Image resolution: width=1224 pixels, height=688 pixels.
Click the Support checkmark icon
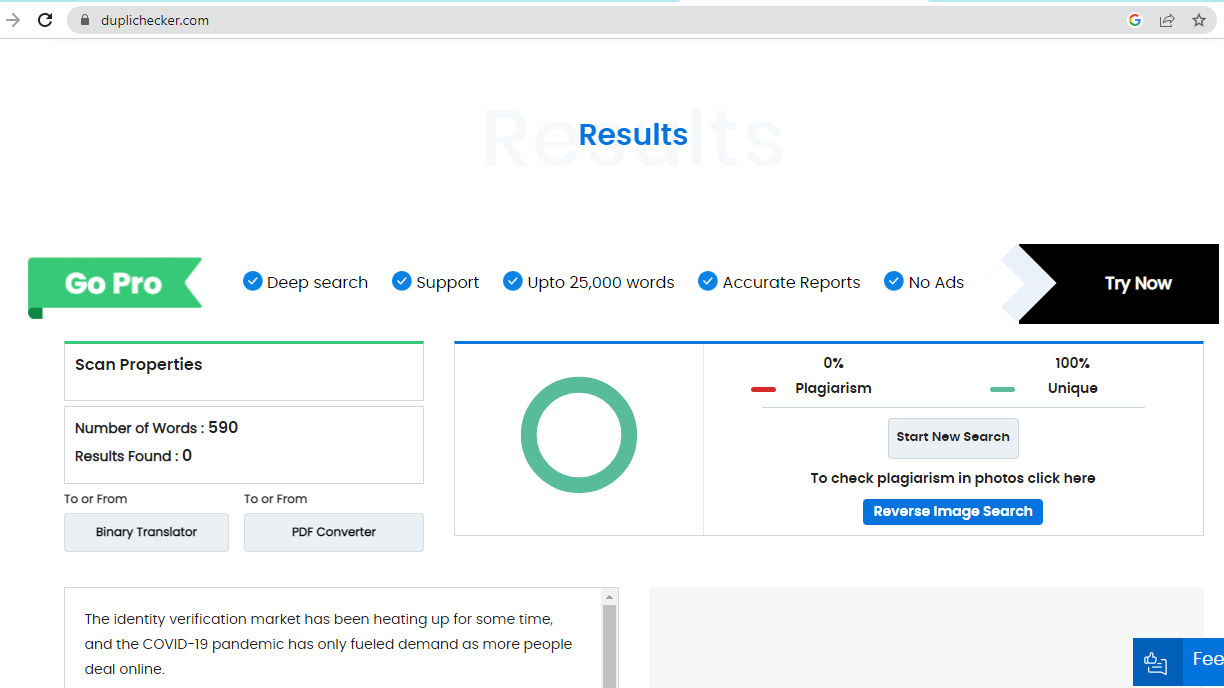pos(402,281)
